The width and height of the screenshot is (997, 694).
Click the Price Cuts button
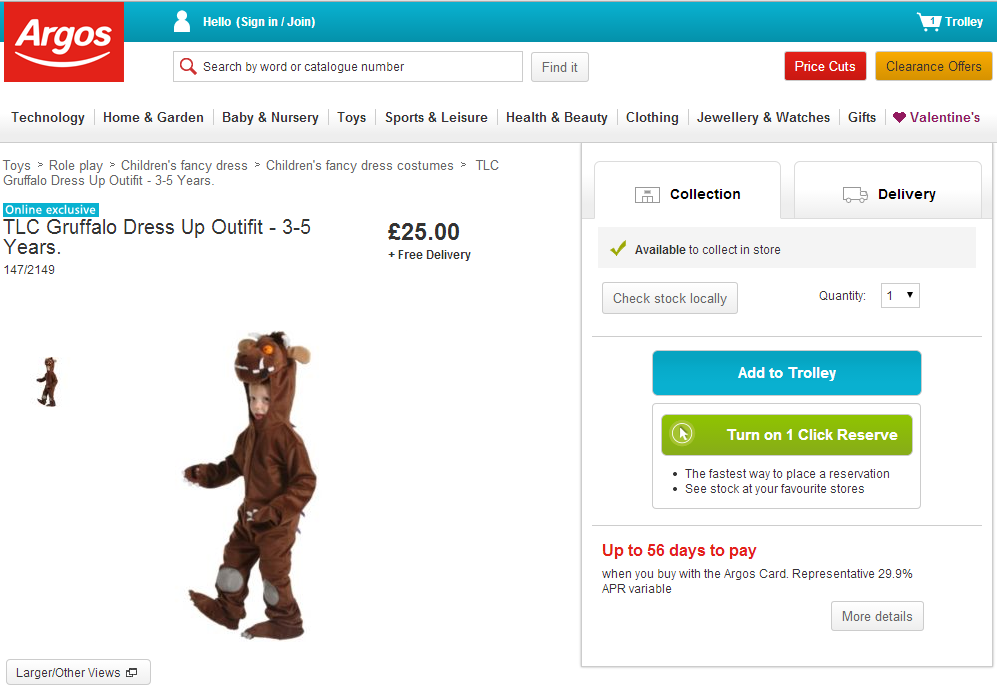pos(825,66)
